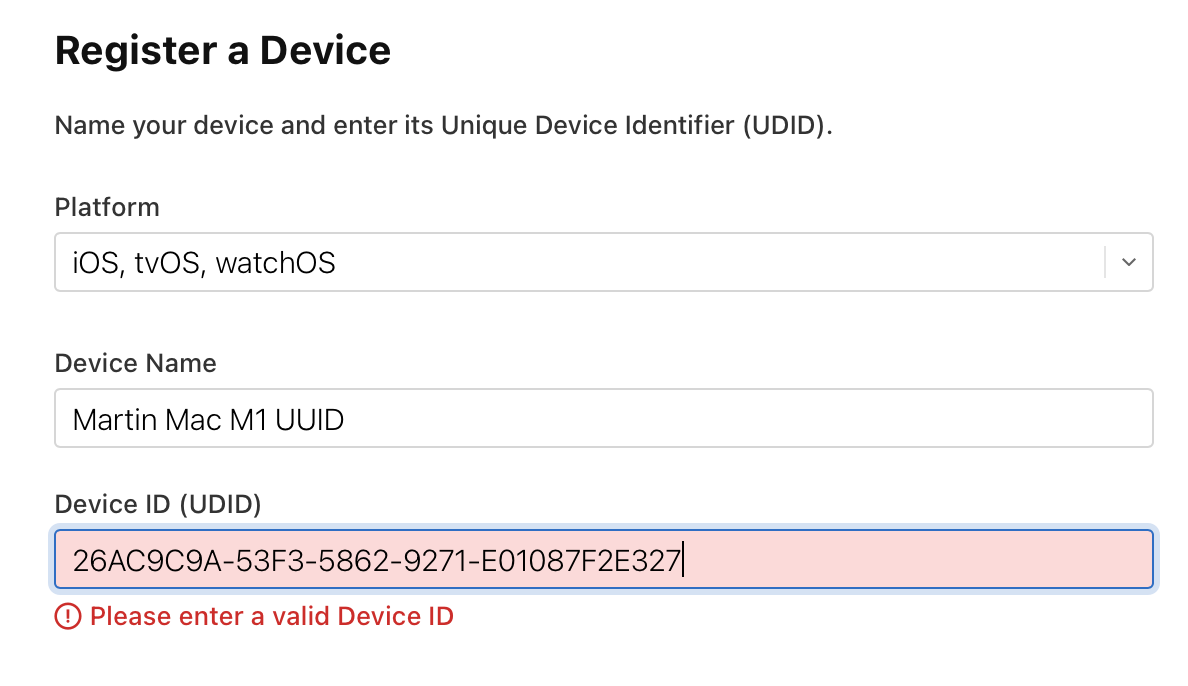
Task: Click the Register a Device heading
Action: point(222,50)
